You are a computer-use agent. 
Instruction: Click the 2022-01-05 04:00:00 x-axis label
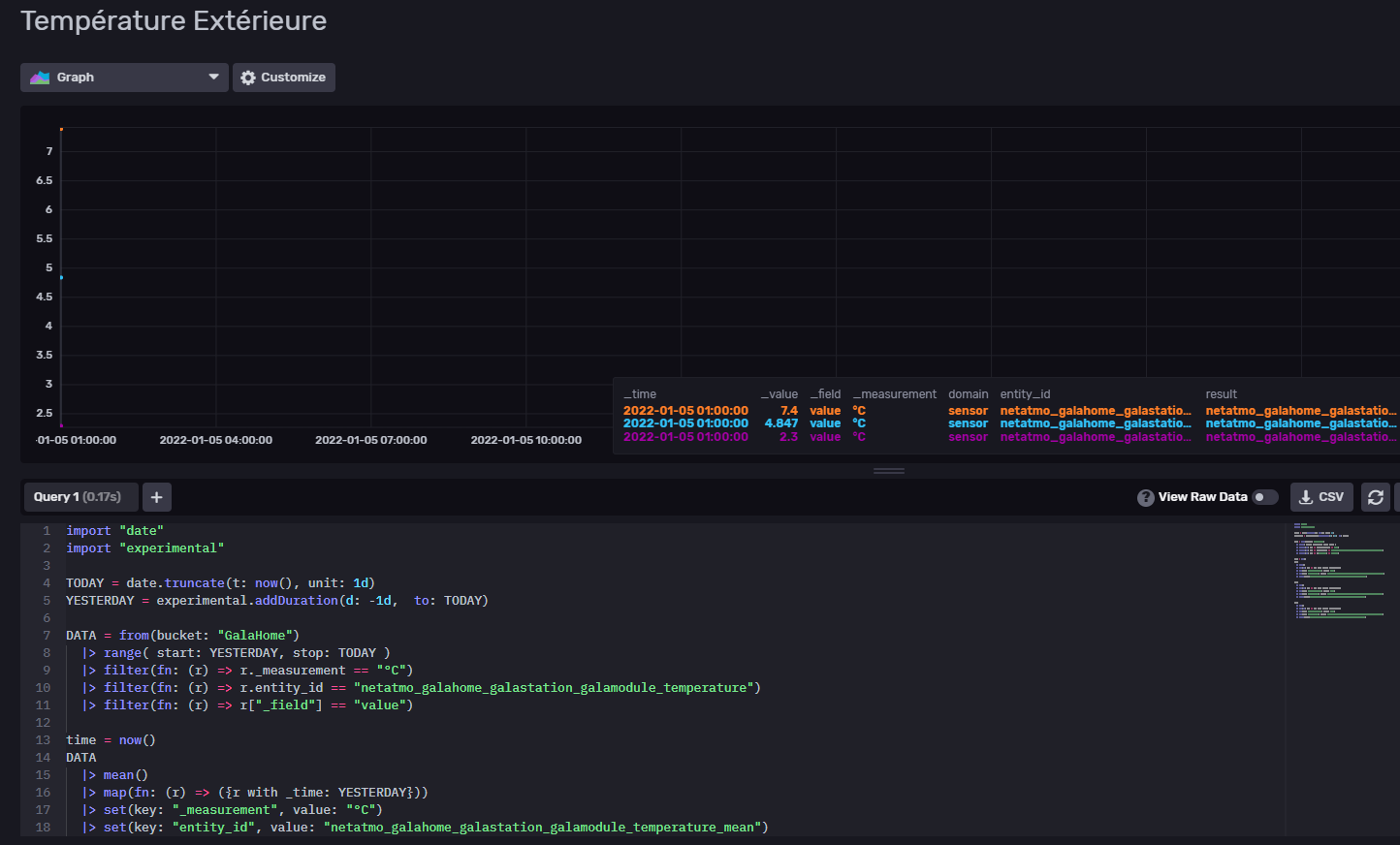[x=216, y=440]
